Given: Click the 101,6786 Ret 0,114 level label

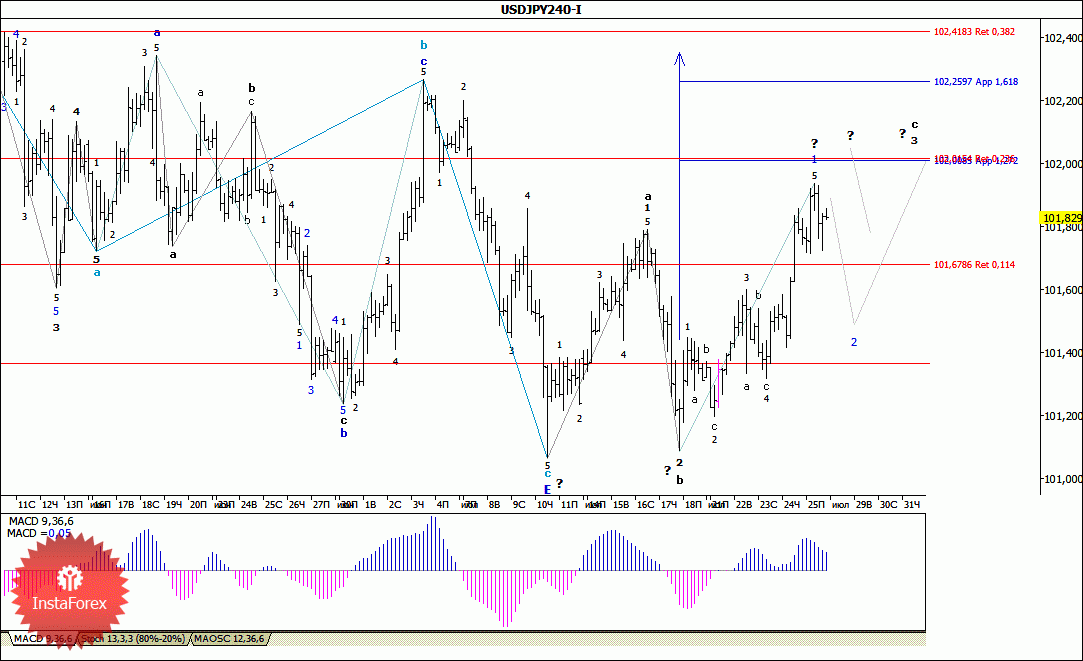Looking at the screenshot, I should (975, 265).
